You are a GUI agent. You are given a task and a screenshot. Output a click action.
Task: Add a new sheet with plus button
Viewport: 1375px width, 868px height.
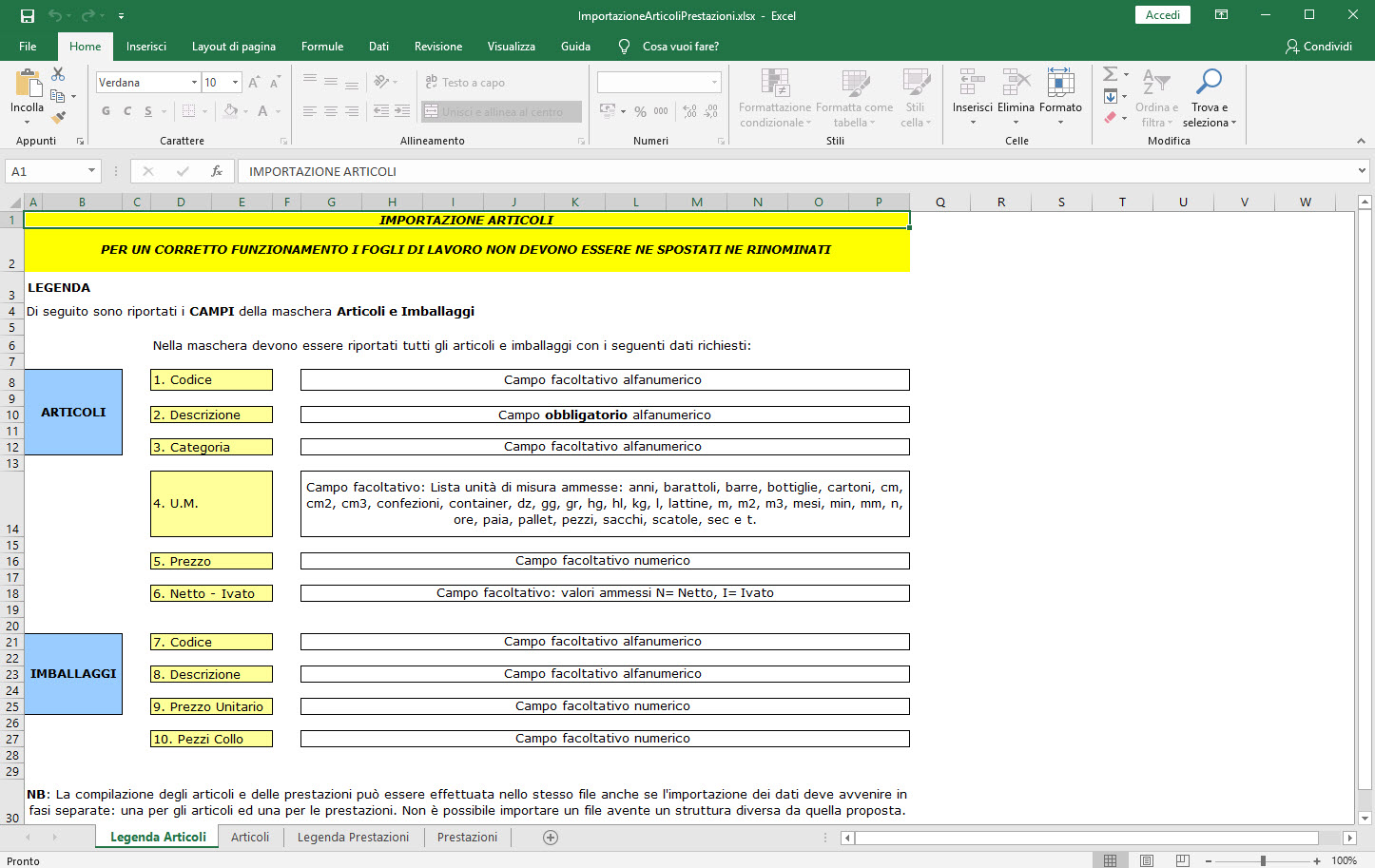click(551, 838)
